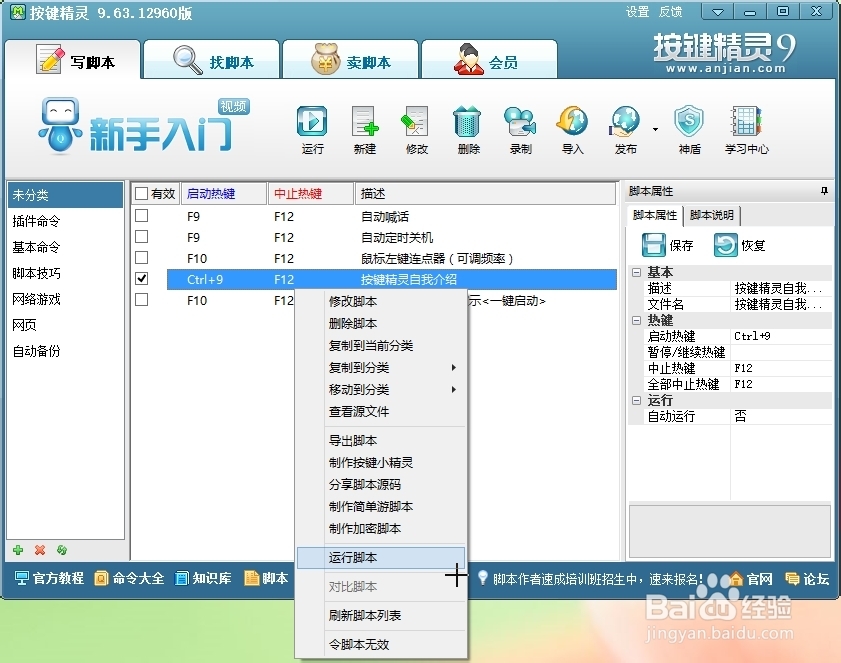Select 自动备份 category

click(x=65, y=351)
